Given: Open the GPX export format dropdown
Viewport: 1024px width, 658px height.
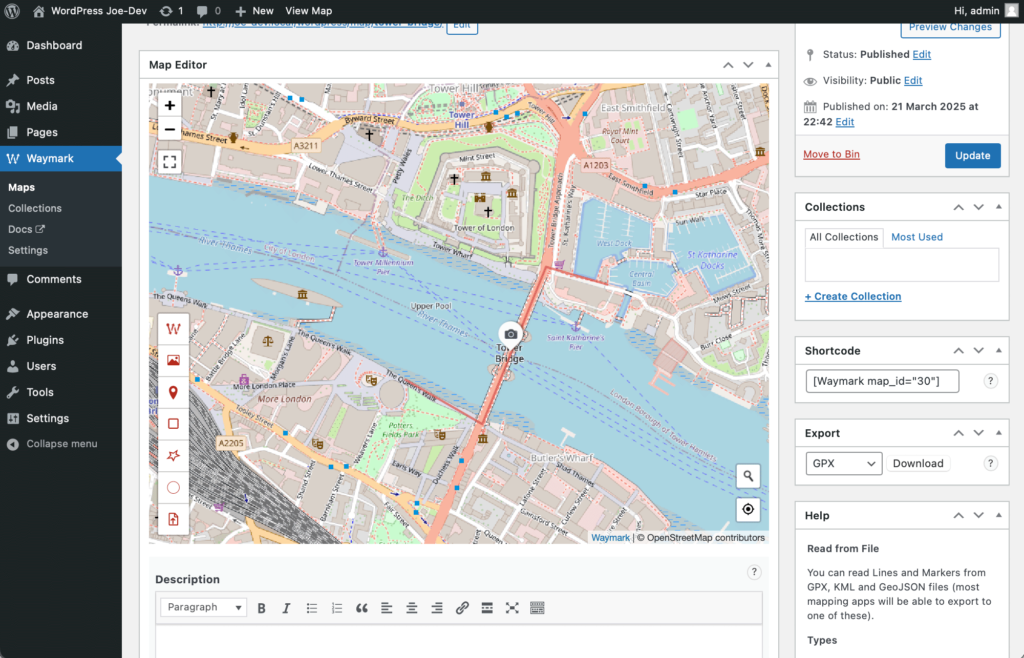Looking at the screenshot, I should point(843,463).
